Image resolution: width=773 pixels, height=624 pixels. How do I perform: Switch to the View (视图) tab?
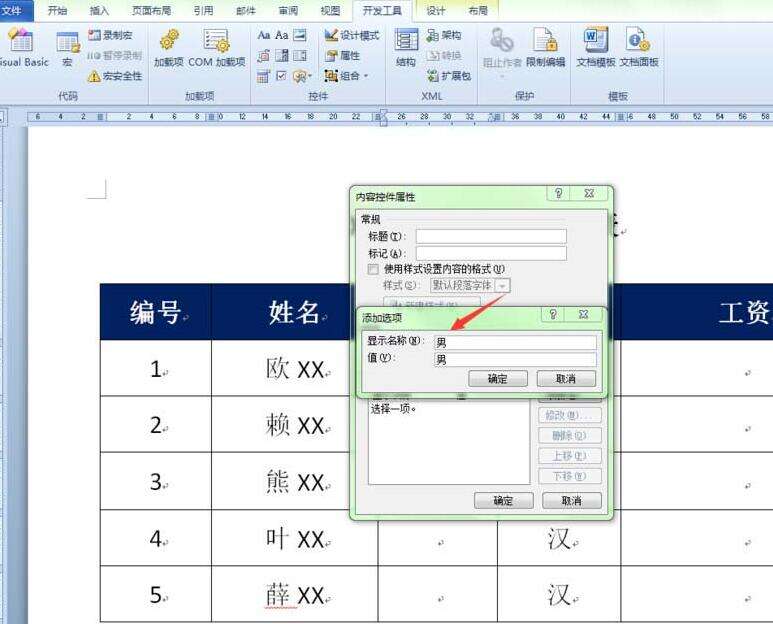pyautogui.click(x=330, y=10)
